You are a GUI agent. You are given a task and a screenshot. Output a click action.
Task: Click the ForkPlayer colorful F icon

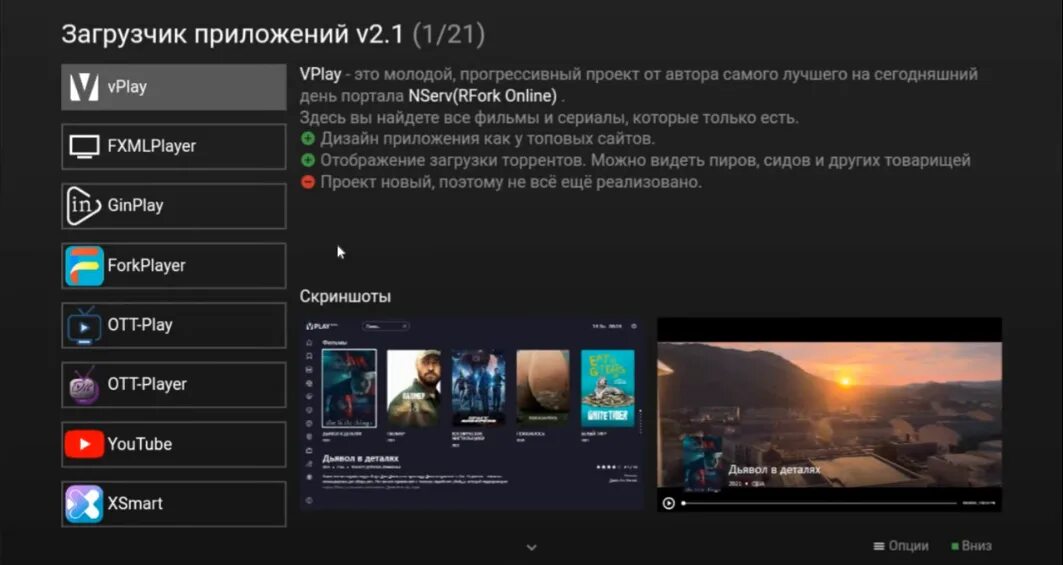[x=84, y=265]
